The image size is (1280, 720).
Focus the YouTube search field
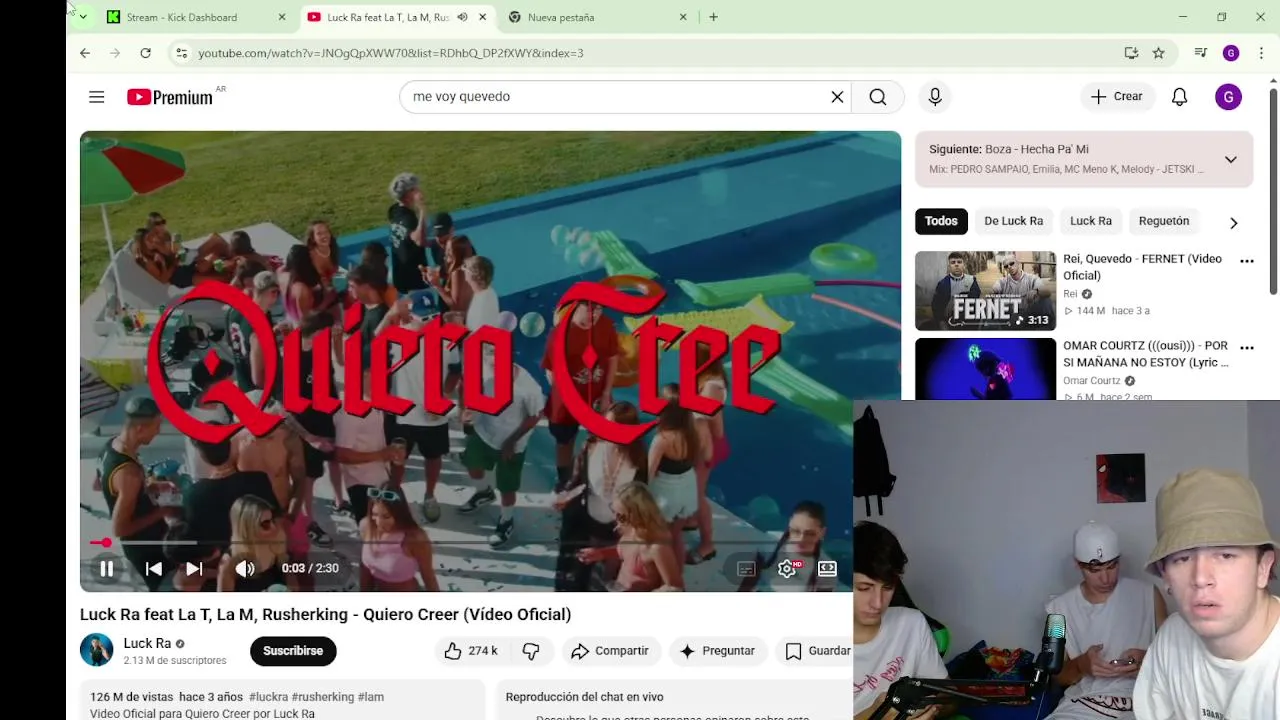[615, 97]
